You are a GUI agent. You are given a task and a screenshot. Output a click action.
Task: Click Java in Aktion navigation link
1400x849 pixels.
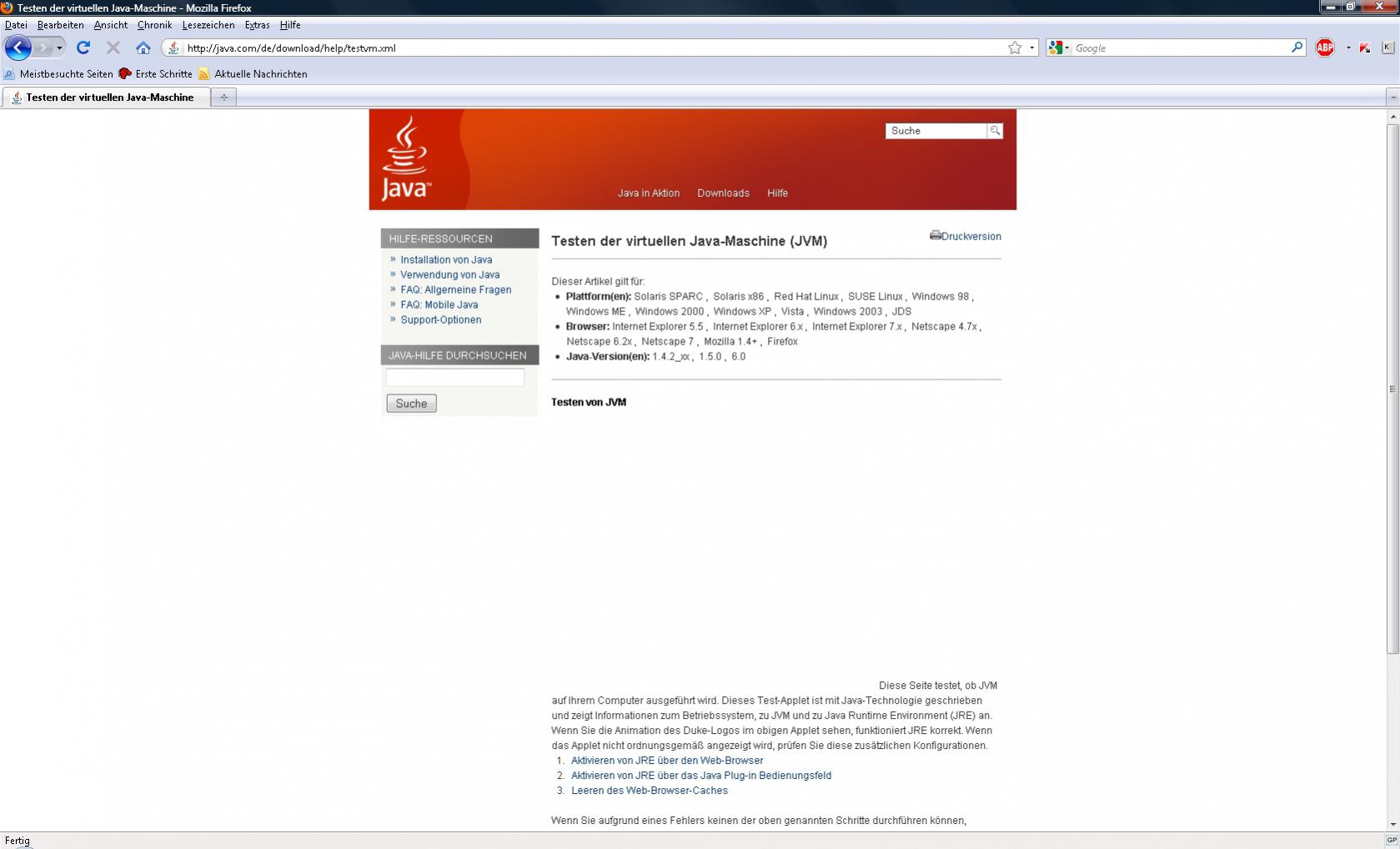(649, 193)
